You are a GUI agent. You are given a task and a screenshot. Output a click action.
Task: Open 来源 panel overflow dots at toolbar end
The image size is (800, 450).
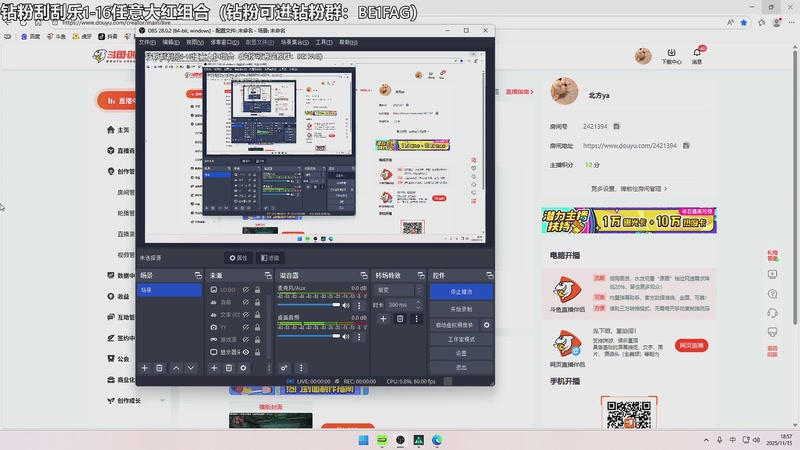pyautogui.click(x=268, y=368)
